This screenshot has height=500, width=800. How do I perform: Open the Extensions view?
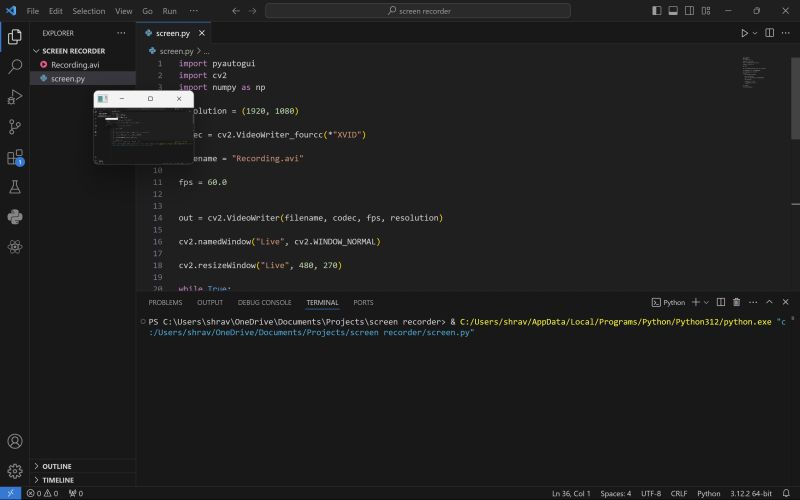(x=15, y=157)
